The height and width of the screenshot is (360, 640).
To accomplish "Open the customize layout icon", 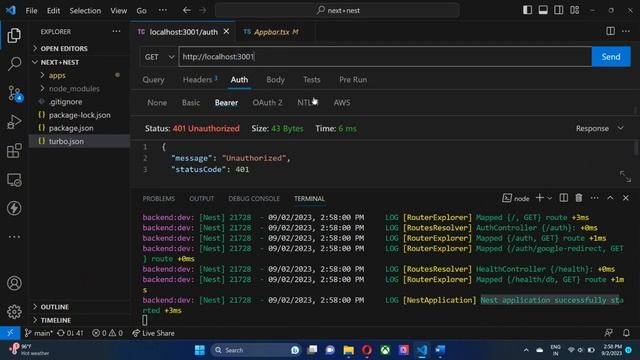I will pos(574,10).
